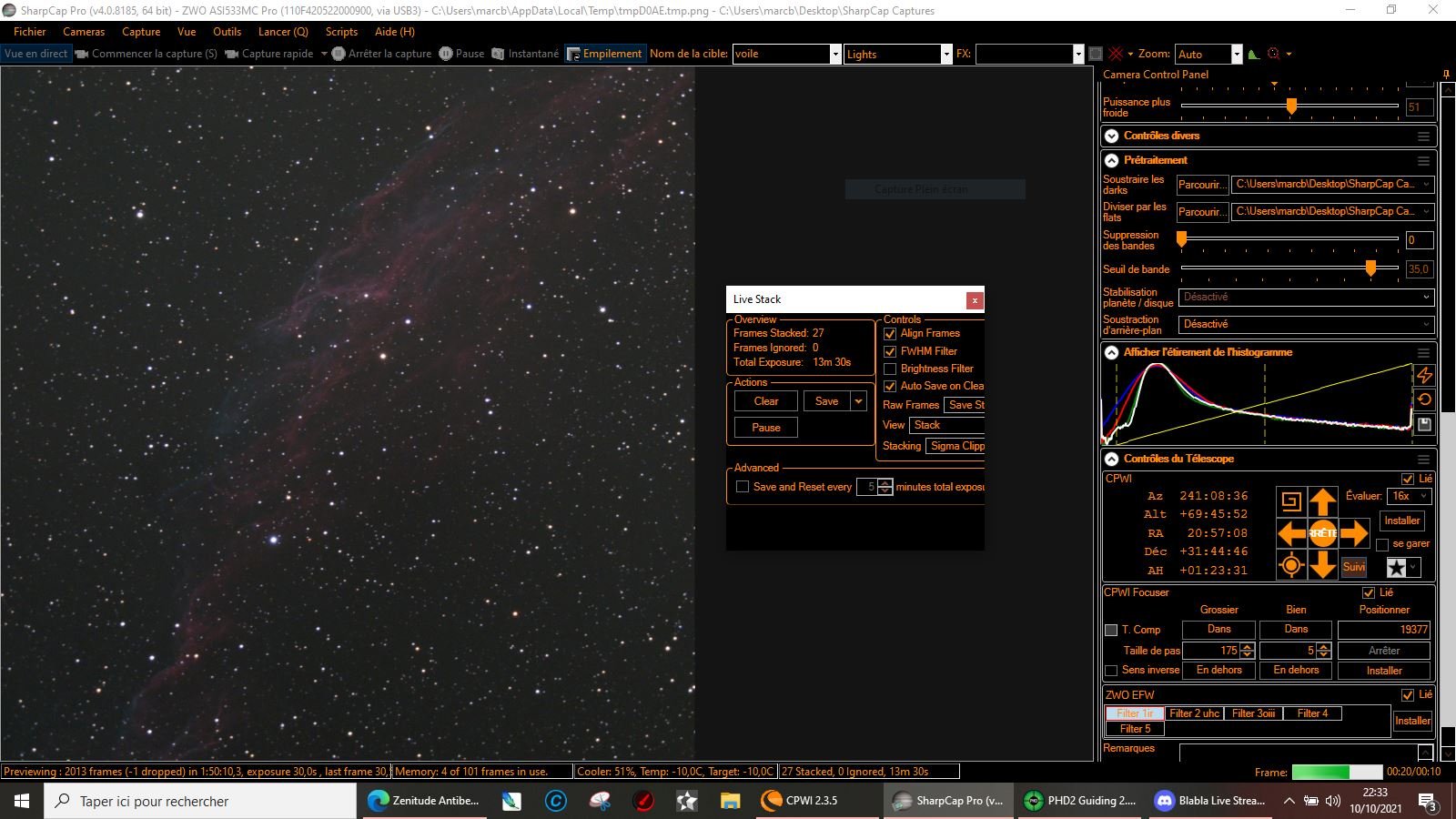Click the histogram reset stretch icon
This screenshot has height=819, width=1456.
pyautogui.click(x=1424, y=399)
